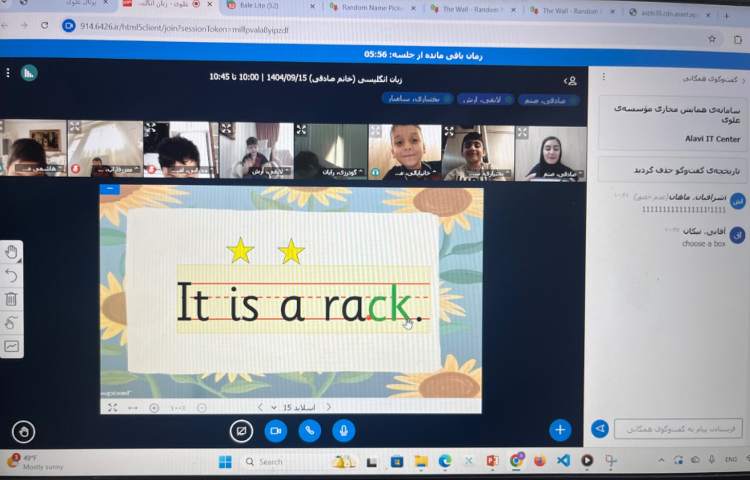This screenshot has height=480, width=750.
Task: Click the trash icon to clear annotations
Action: coord(11,299)
